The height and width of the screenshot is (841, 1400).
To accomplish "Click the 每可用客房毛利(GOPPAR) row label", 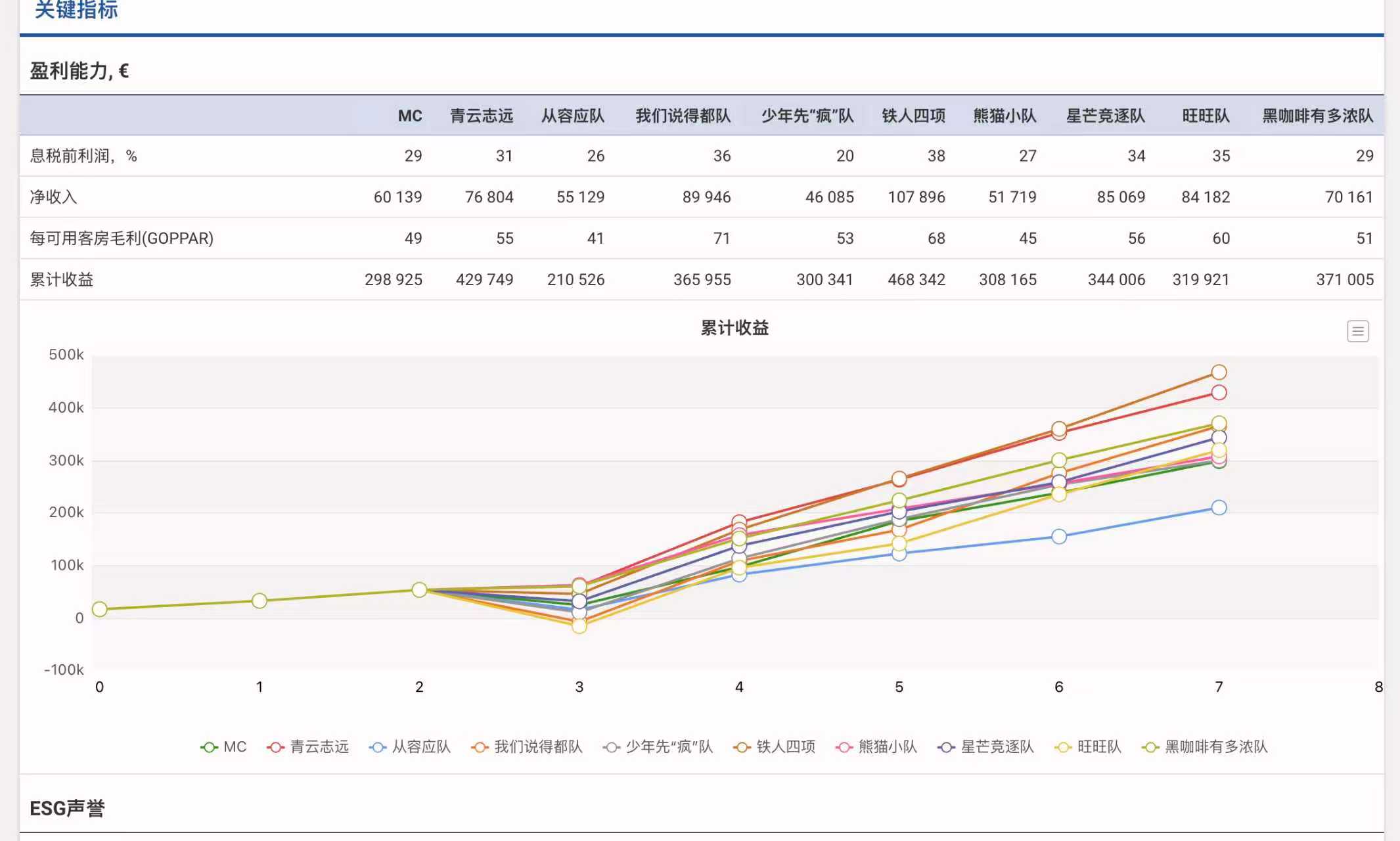I will pyautogui.click(x=122, y=239).
